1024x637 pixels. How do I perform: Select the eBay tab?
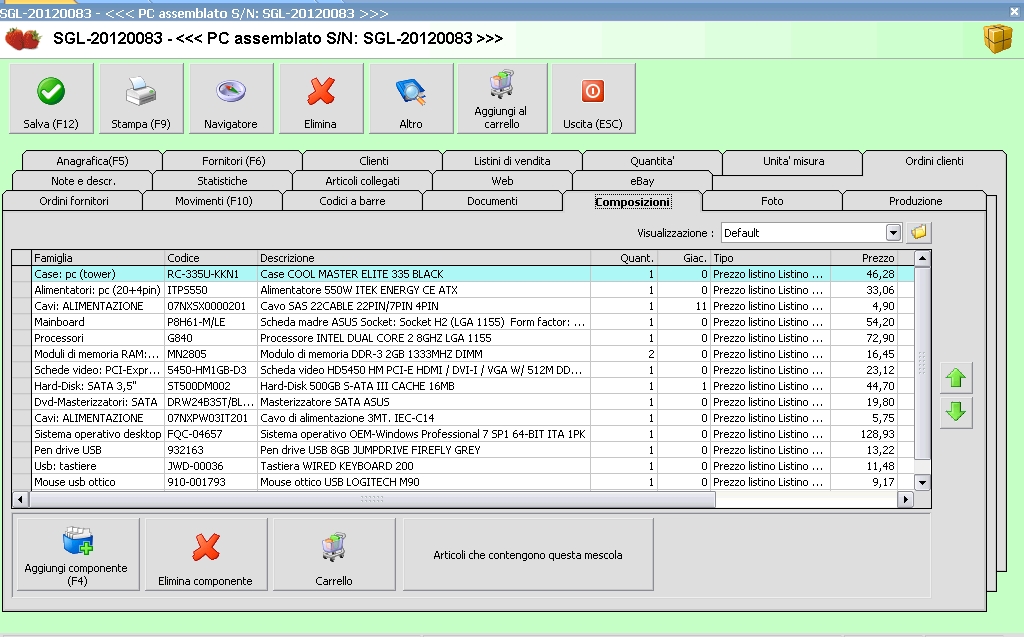click(x=643, y=181)
